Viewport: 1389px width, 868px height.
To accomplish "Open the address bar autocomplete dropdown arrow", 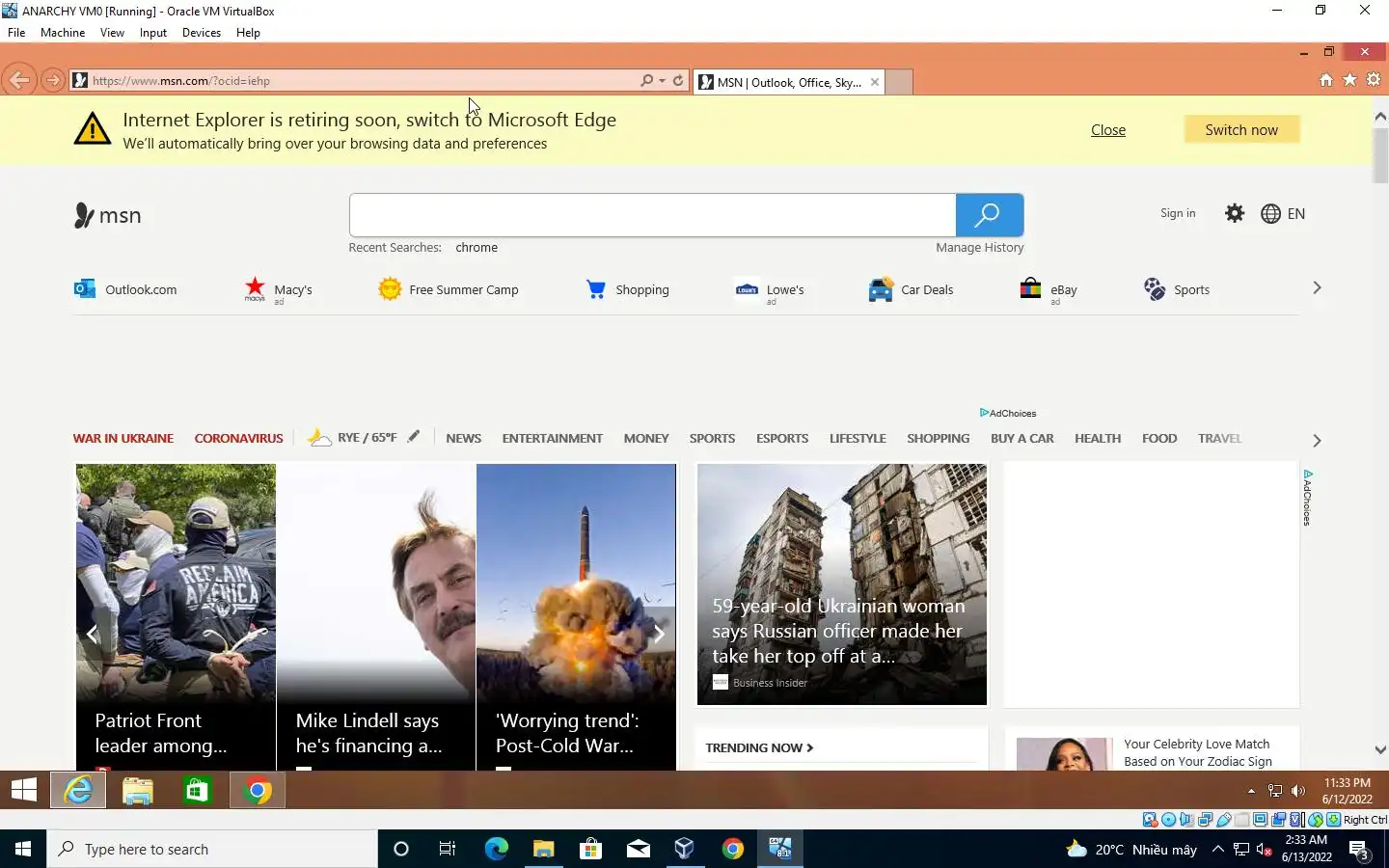I will [662, 80].
